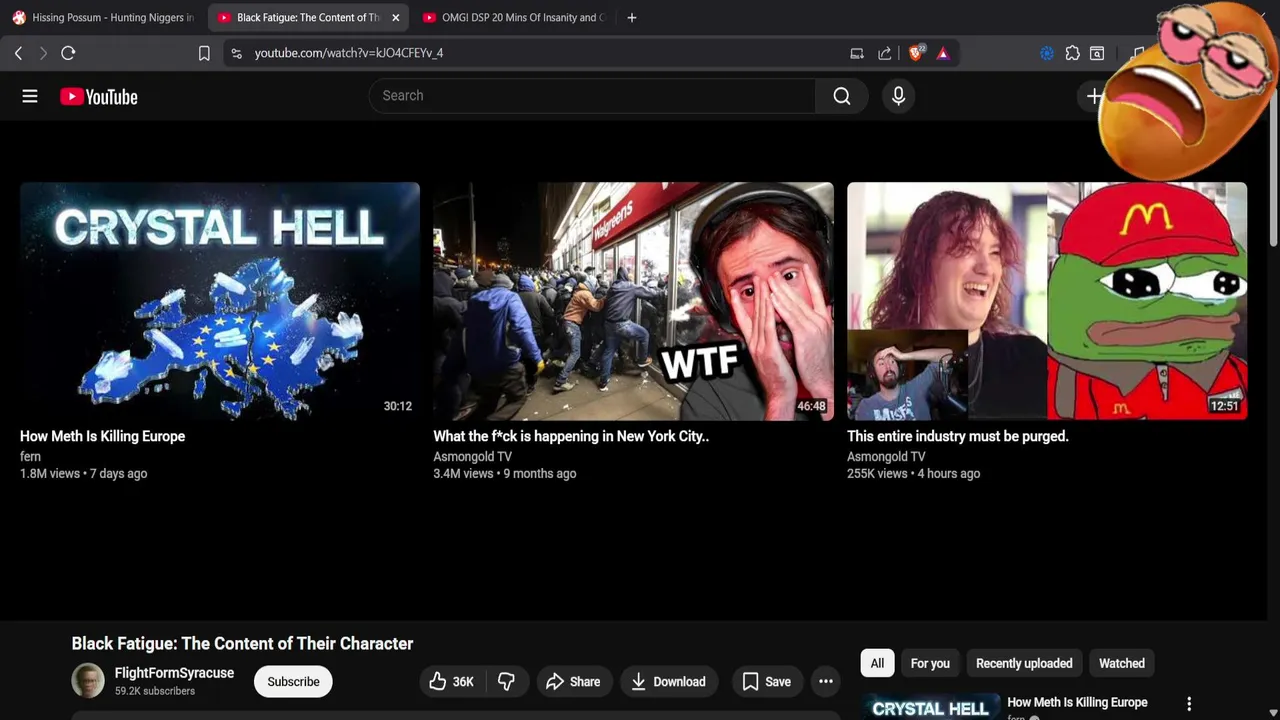Switch to the Hissing Possum browser tab
Image resolution: width=1280 pixels, height=720 pixels.
coord(104,18)
